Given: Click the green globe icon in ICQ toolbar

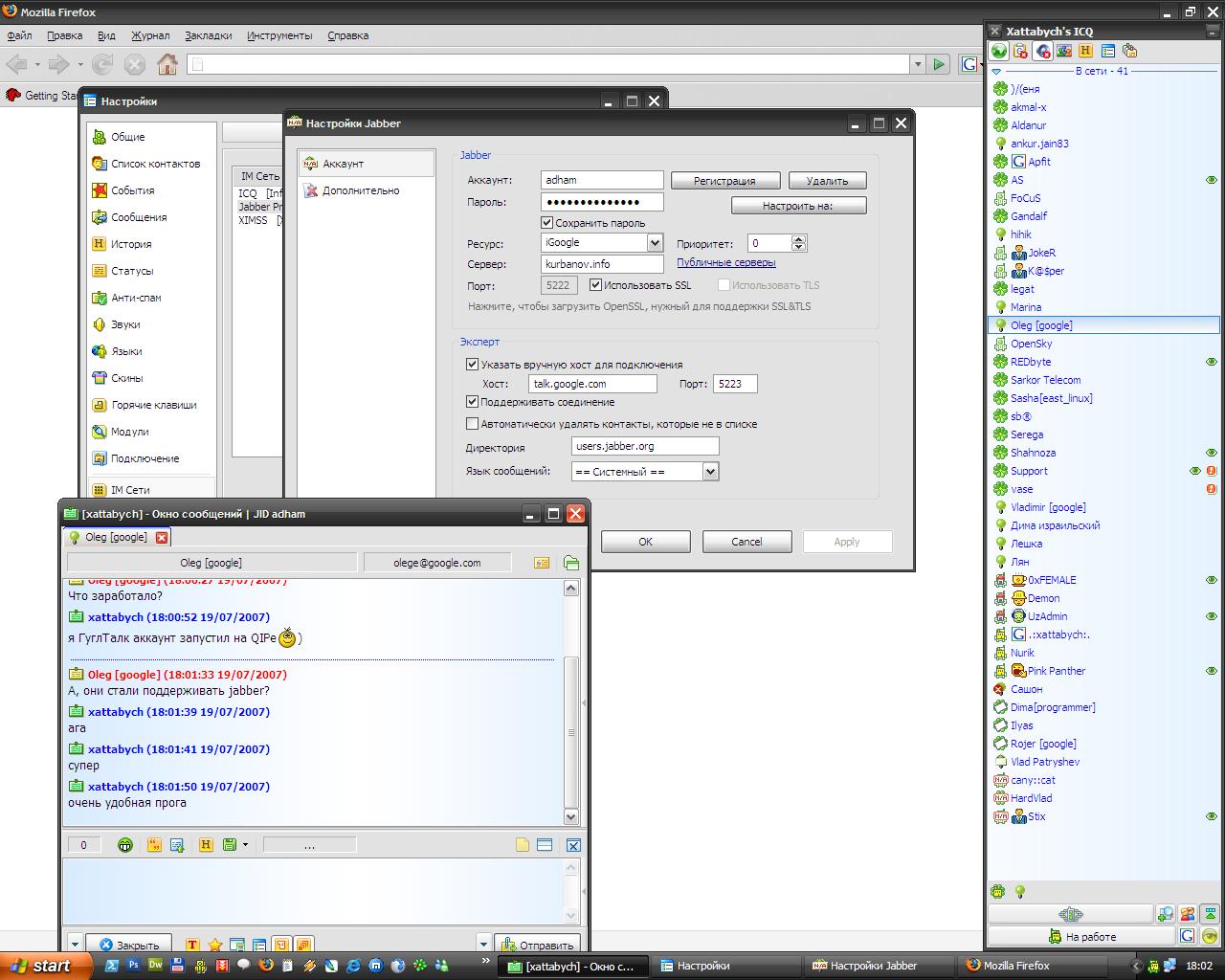Looking at the screenshot, I should (998, 52).
